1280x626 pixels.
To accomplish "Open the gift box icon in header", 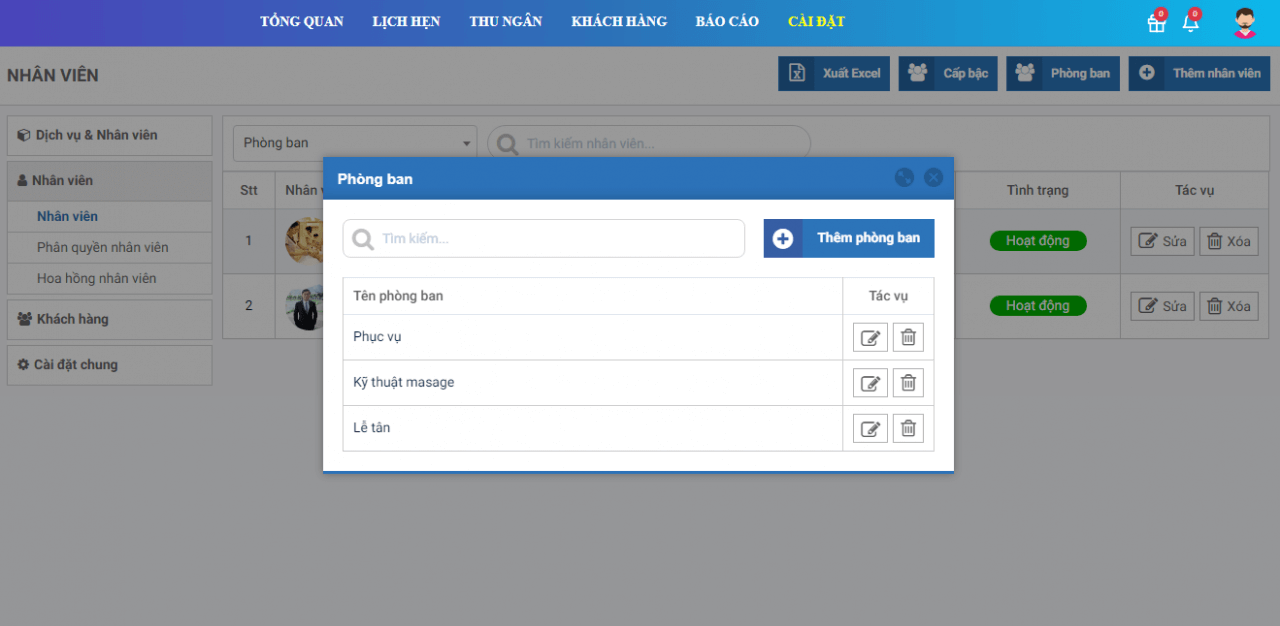I will (1156, 23).
